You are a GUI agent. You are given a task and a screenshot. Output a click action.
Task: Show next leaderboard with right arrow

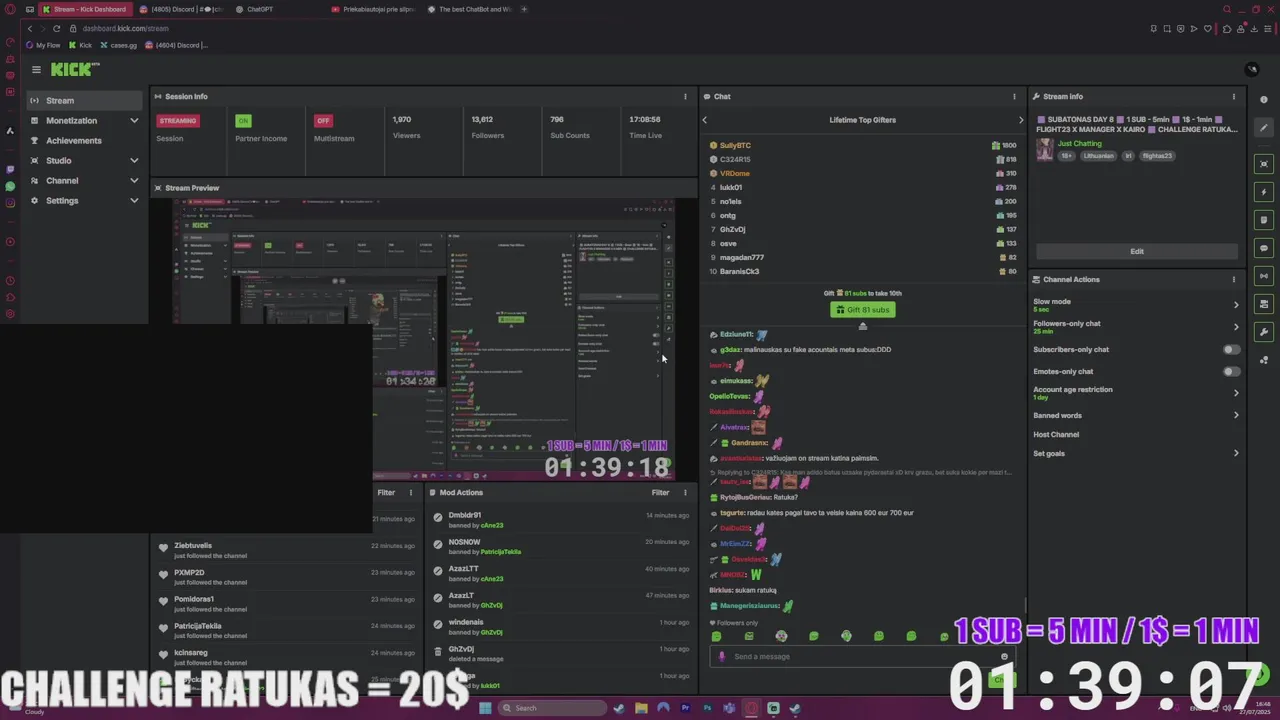pos(1021,120)
